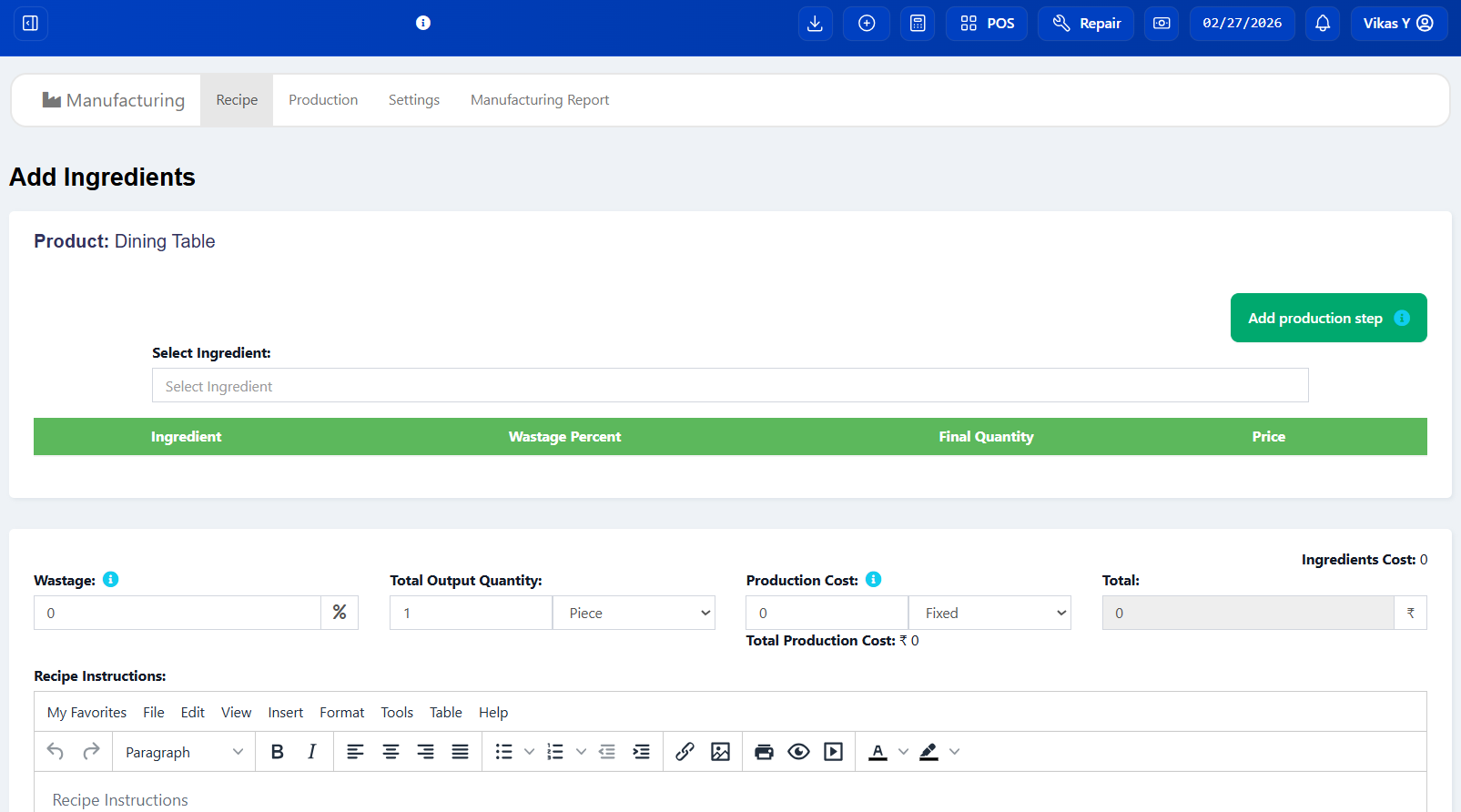The image size is (1461, 812).
Task: Go to Manufacturing home link
Action: pos(114,100)
